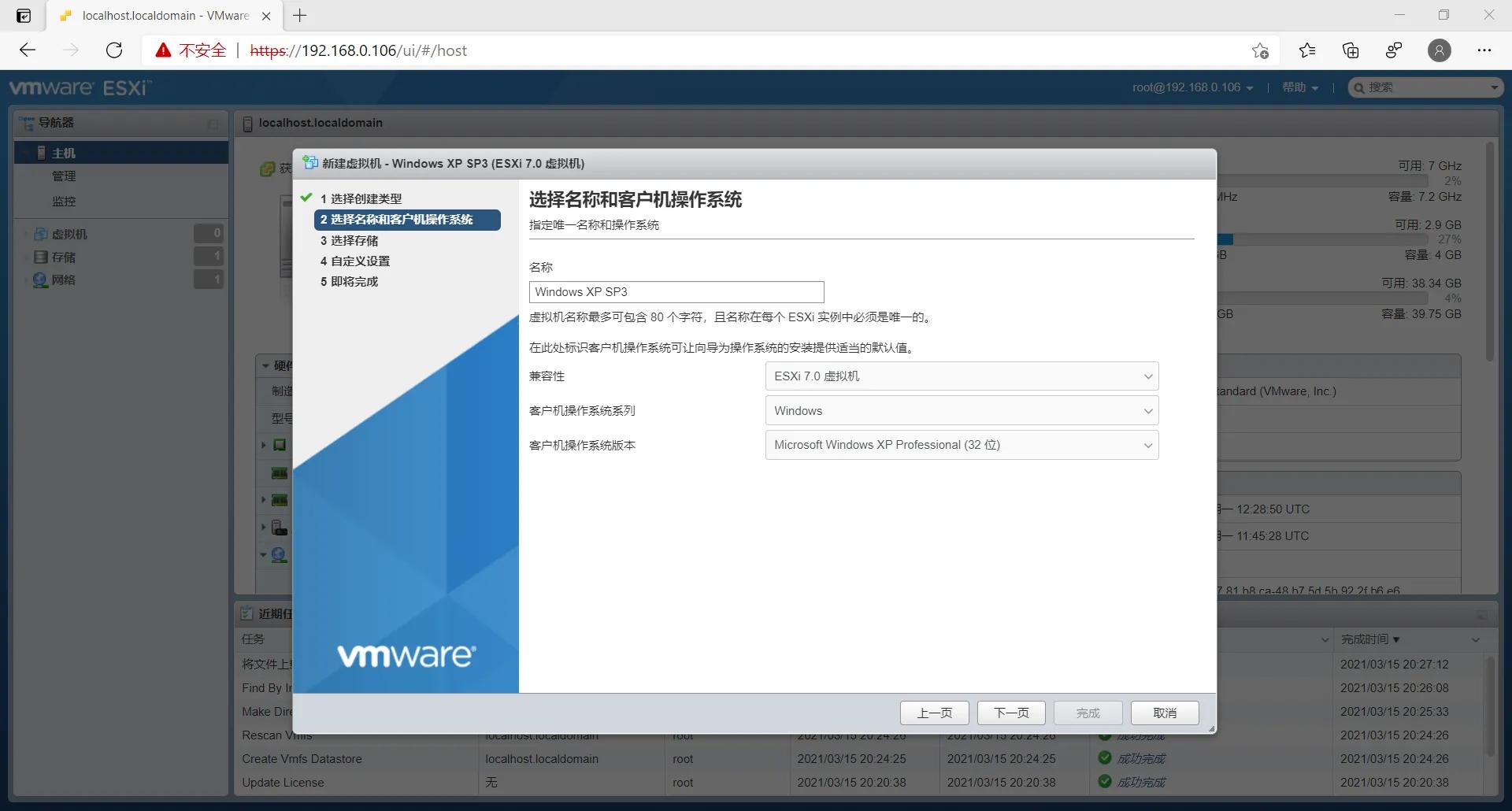Toggle 完成时间 column sort order
Viewport: 1512px width, 811px height.
[1369, 639]
